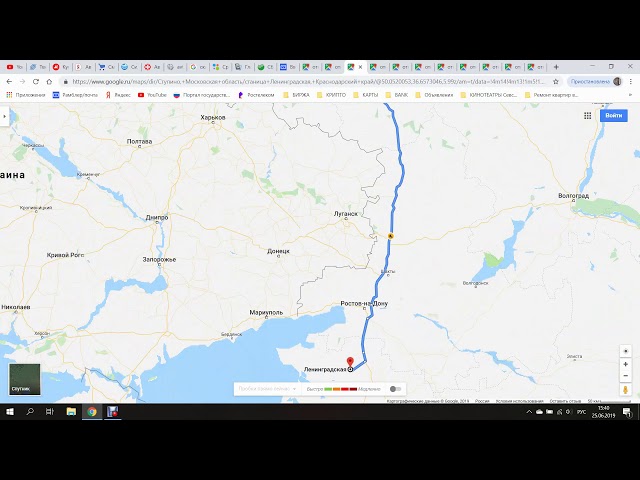Show hidden system tray icons
The height and width of the screenshot is (480, 640).
[x=529, y=412]
